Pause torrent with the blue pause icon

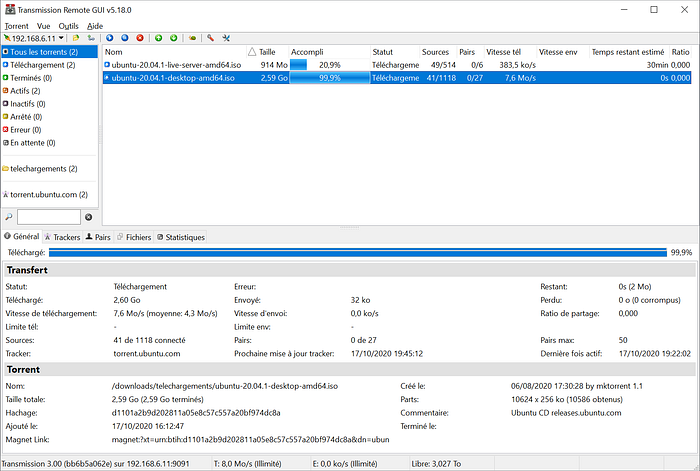(x=125, y=38)
